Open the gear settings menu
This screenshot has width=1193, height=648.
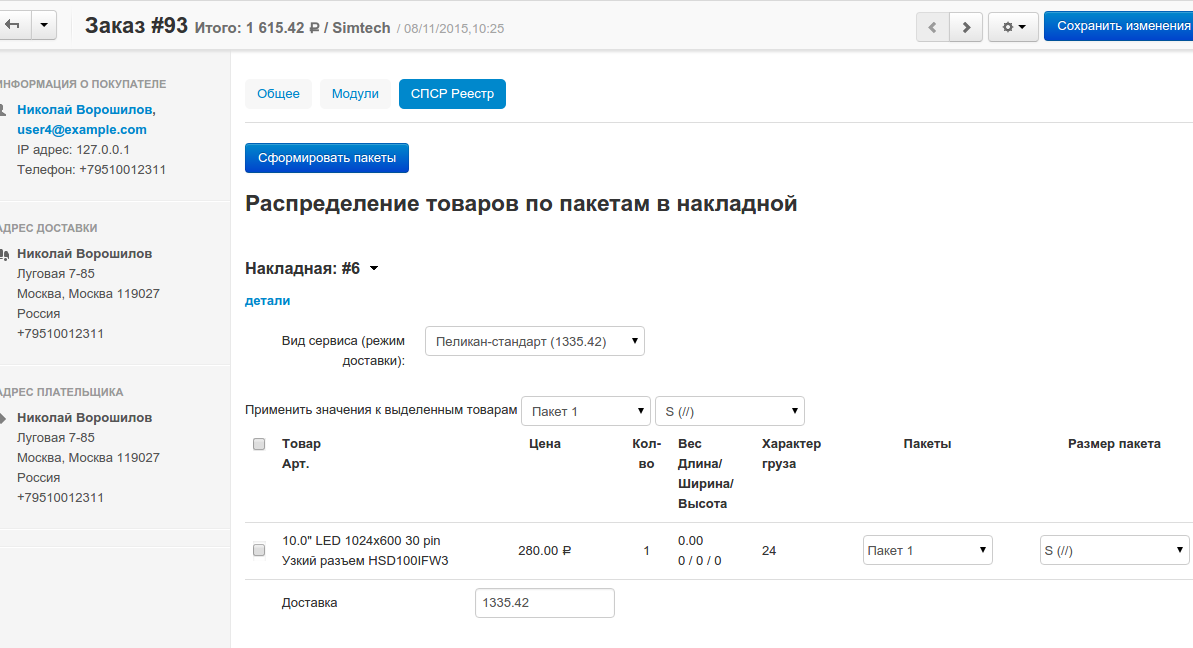coord(1013,27)
